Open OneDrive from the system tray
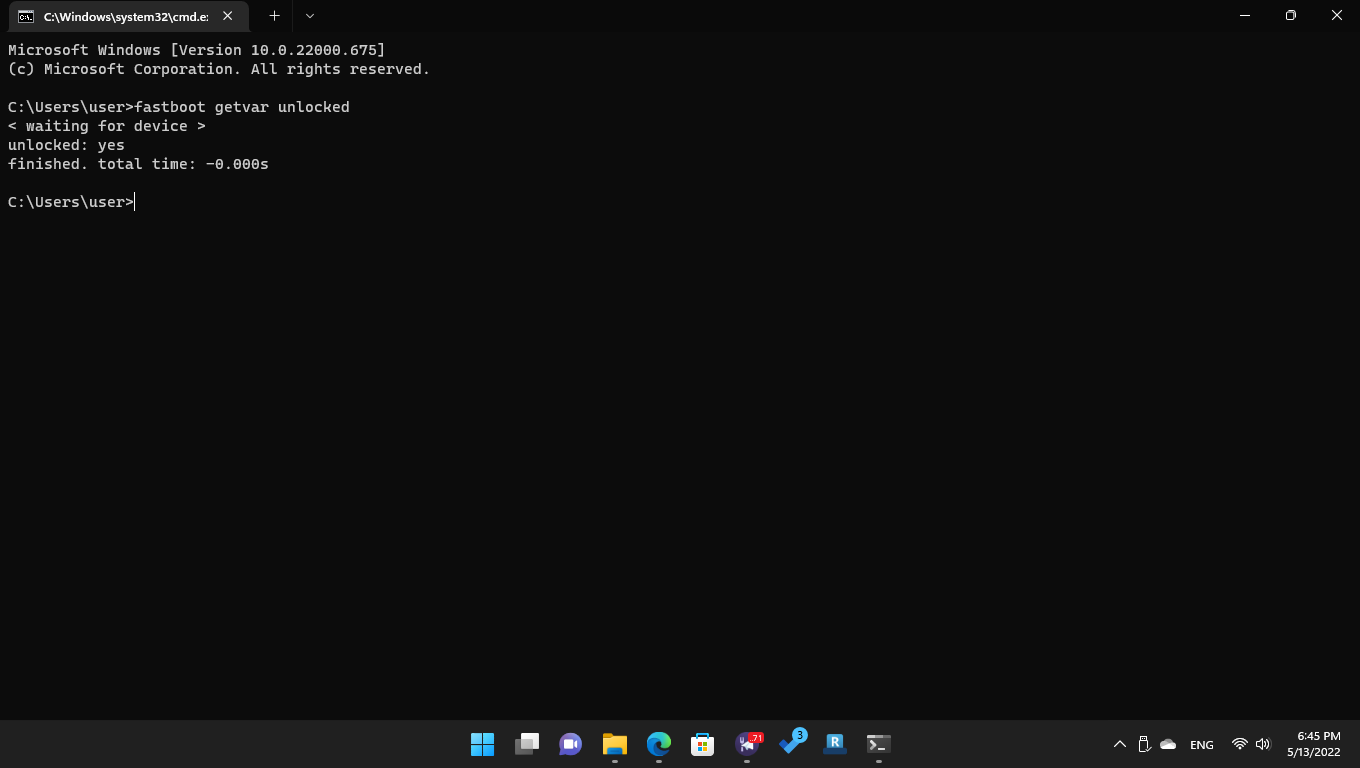Screen dimensions: 1360x768 (1168, 744)
